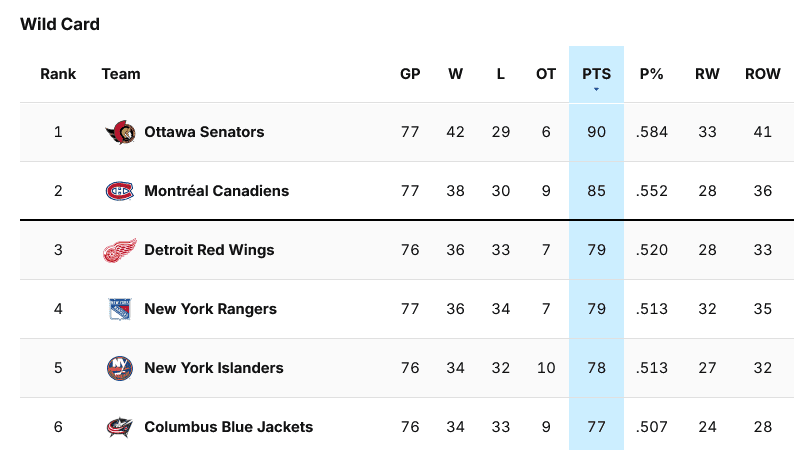794x450 pixels.
Task: Sort table by P% column header
Action: (651, 74)
